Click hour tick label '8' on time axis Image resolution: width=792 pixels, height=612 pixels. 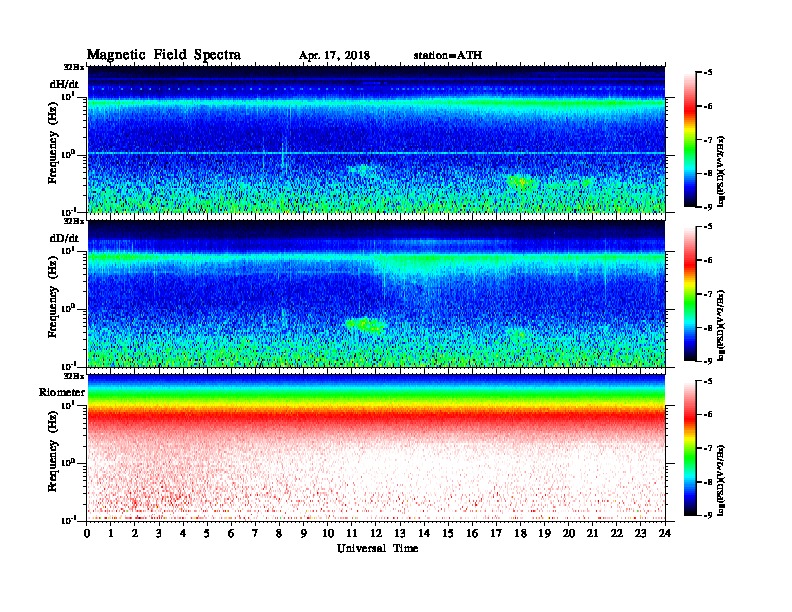(x=279, y=533)
